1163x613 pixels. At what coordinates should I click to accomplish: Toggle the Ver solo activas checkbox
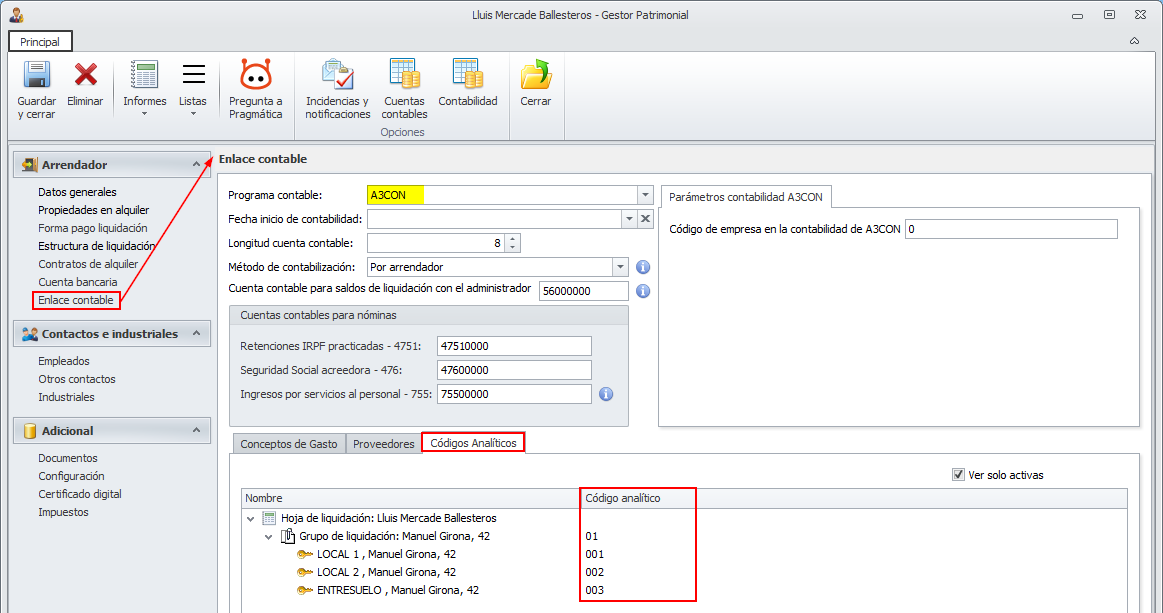(x=958, y=474)
